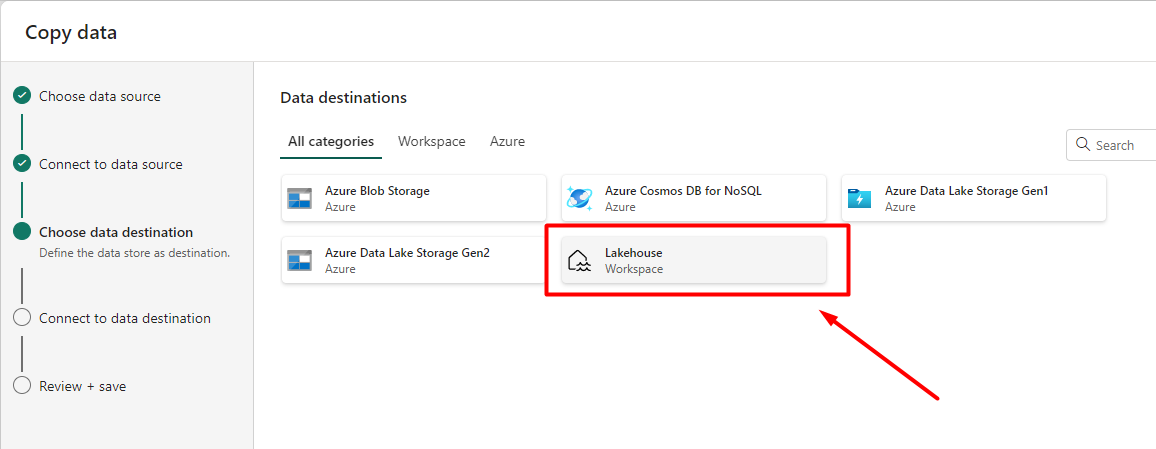
Task: Go back to the Choose data source step
Action: click(x=99, y=96)
